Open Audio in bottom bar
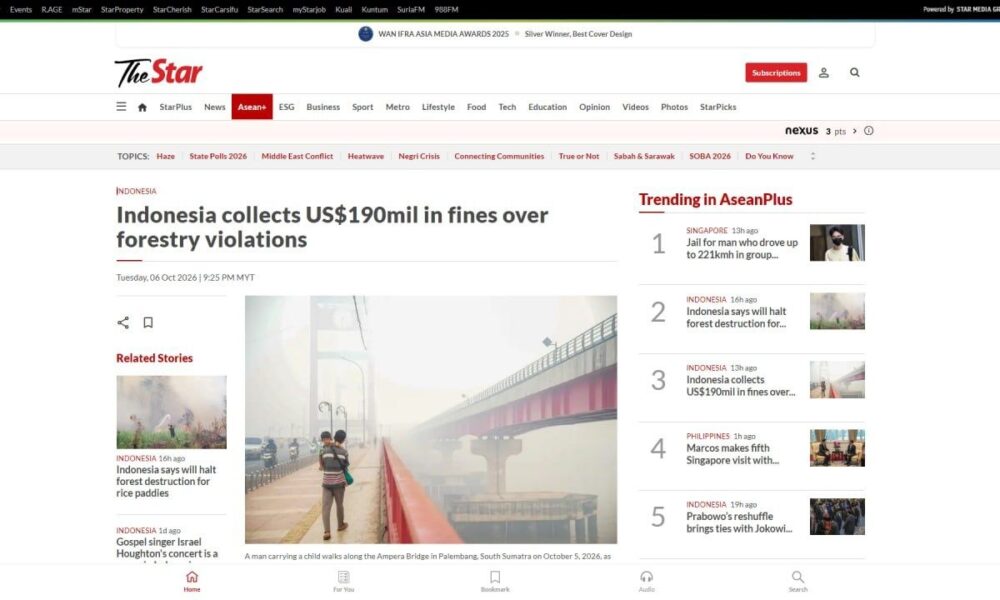Screen dimensions: 1000x600 pos(647,581)
